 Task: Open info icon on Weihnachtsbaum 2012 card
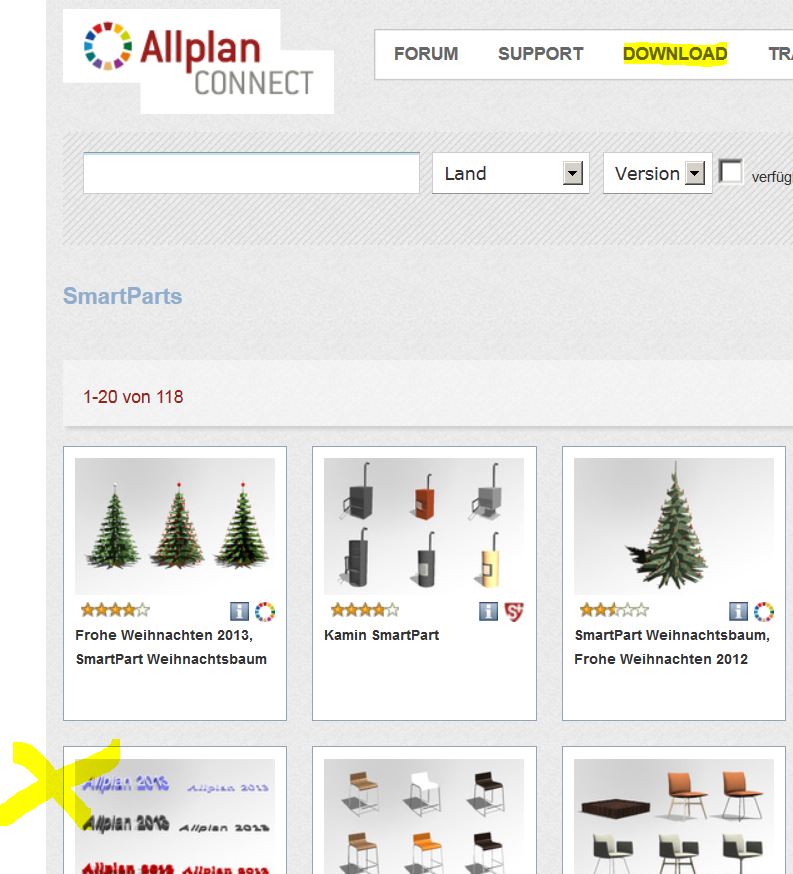click(x=738, y=611)
